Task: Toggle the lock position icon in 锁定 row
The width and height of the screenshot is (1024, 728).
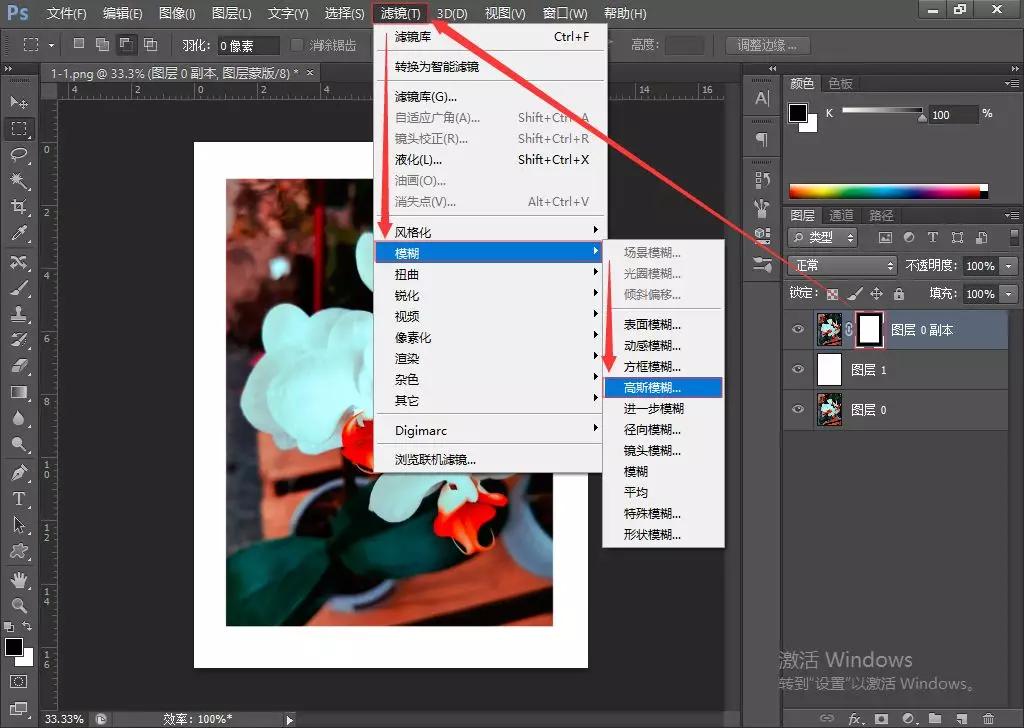Action: point(877,294)
